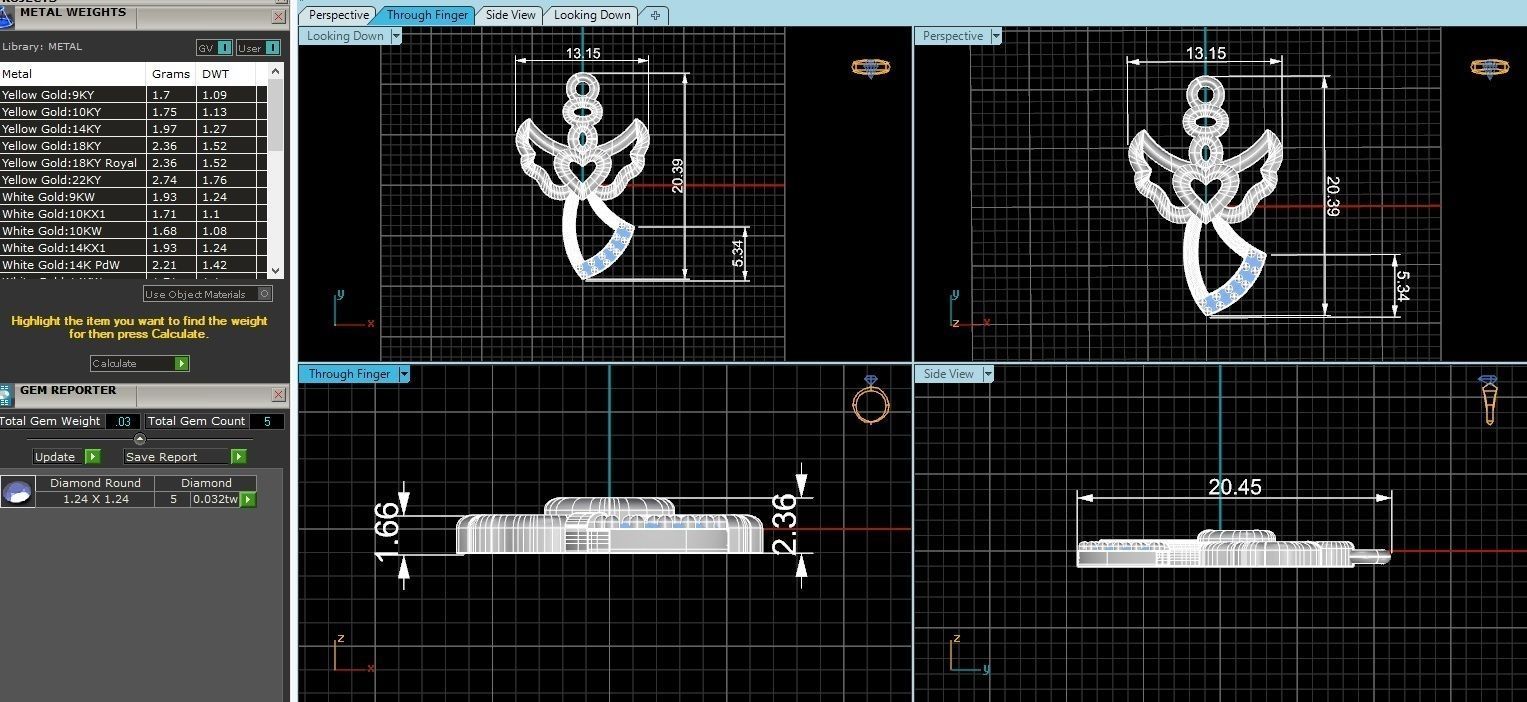Click the metal list scrollbar down arrow
Viewport: 1527px width, 702px height.
[276, 270]
